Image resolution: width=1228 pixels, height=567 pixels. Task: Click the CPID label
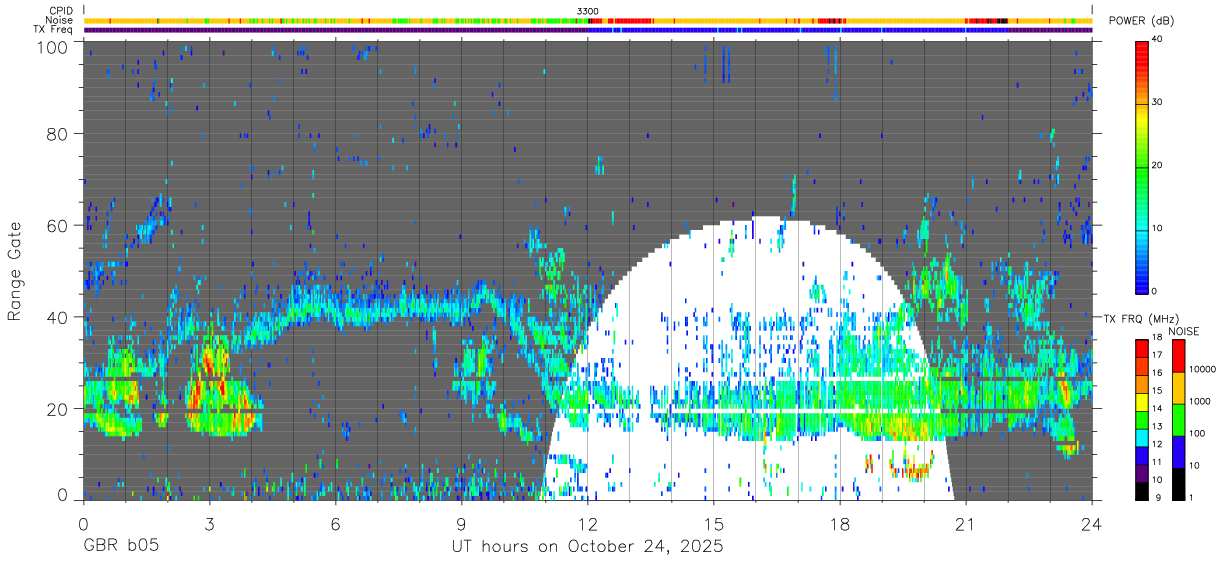click(60, 11)
